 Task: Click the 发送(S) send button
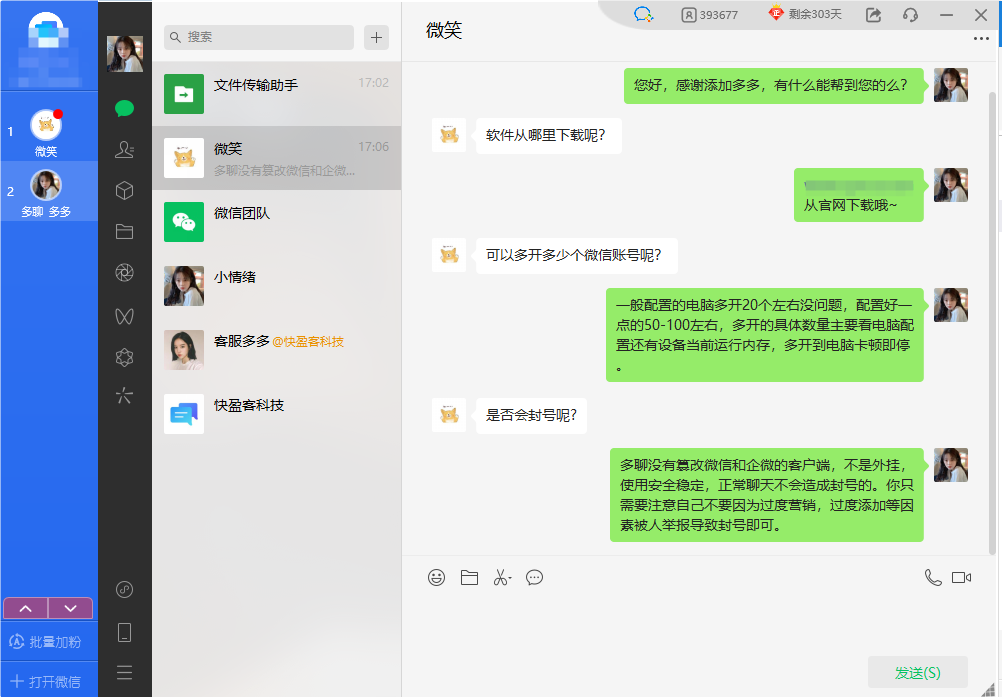(x=918, y=673)
